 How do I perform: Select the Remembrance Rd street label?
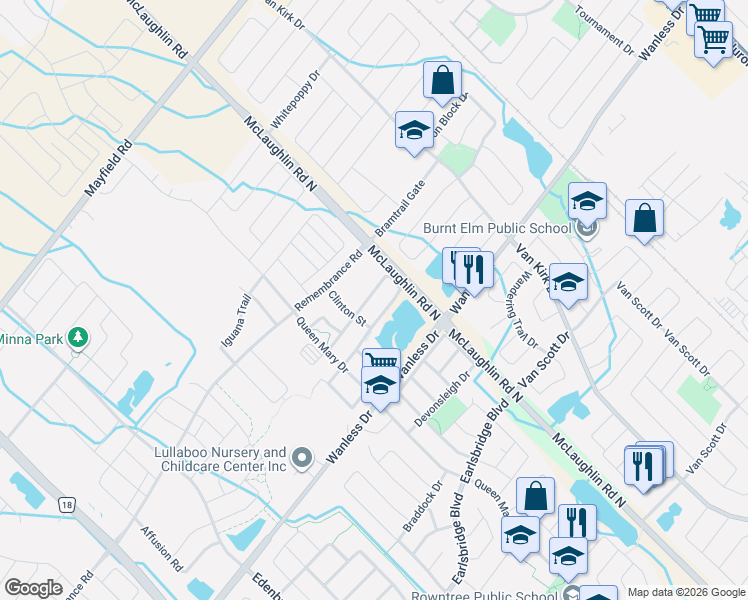click(329, 280)
